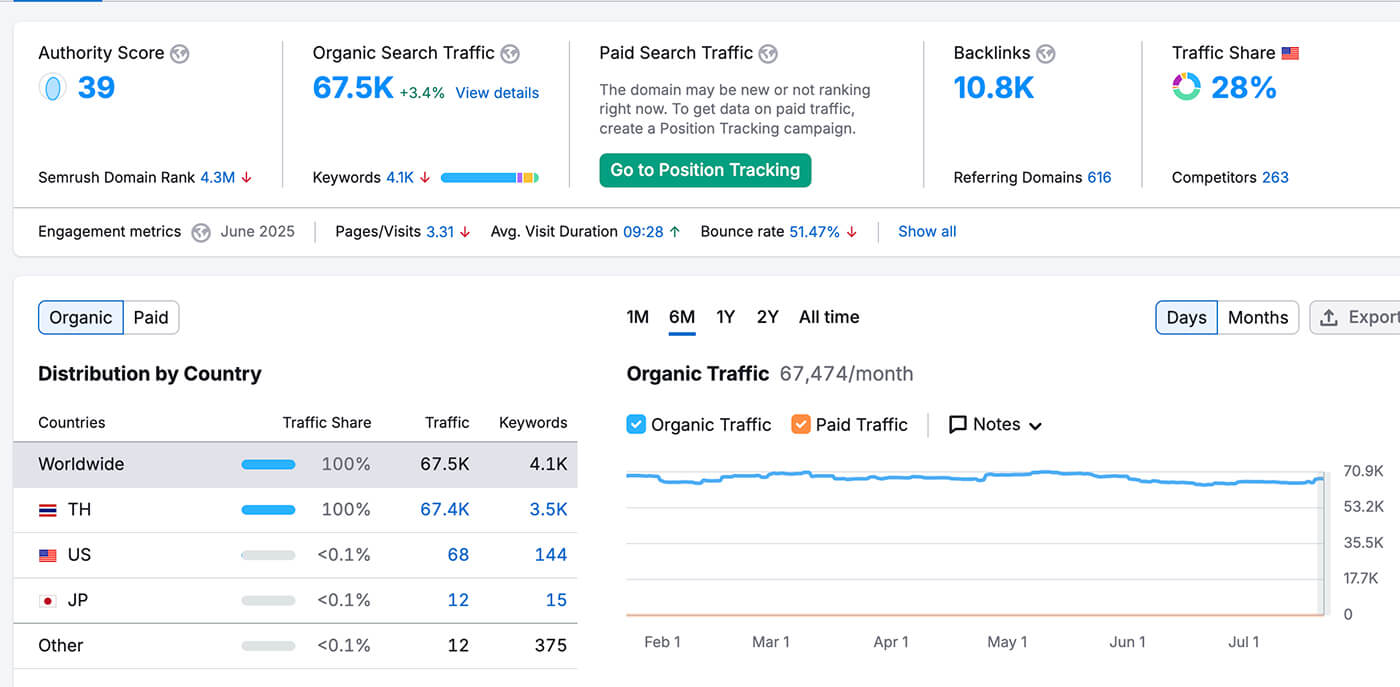Click the globe icon next to Authority Score

coord(179,54)
